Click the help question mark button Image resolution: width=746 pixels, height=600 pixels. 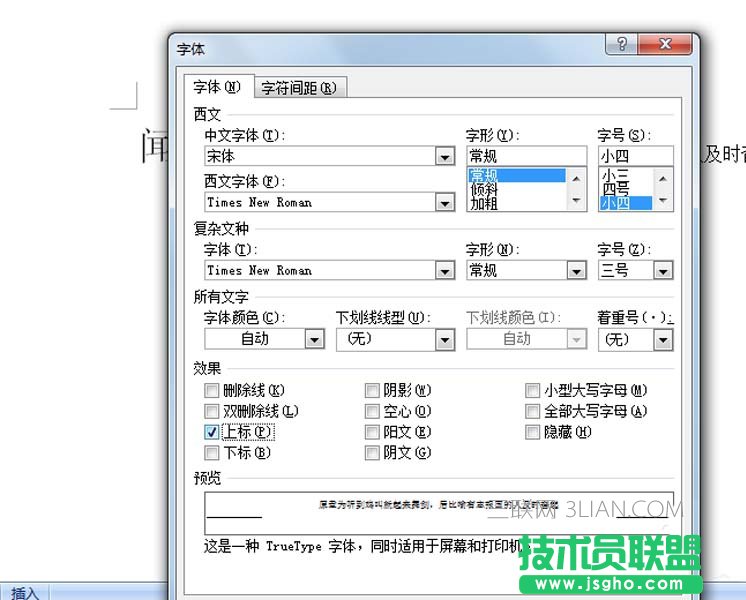(621, 44)
